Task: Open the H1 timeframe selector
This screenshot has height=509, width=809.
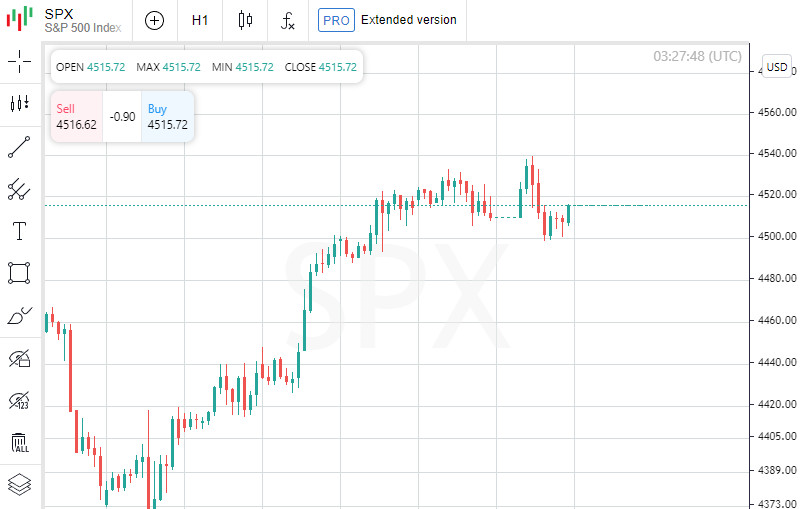Action: (x=200, y=20)
